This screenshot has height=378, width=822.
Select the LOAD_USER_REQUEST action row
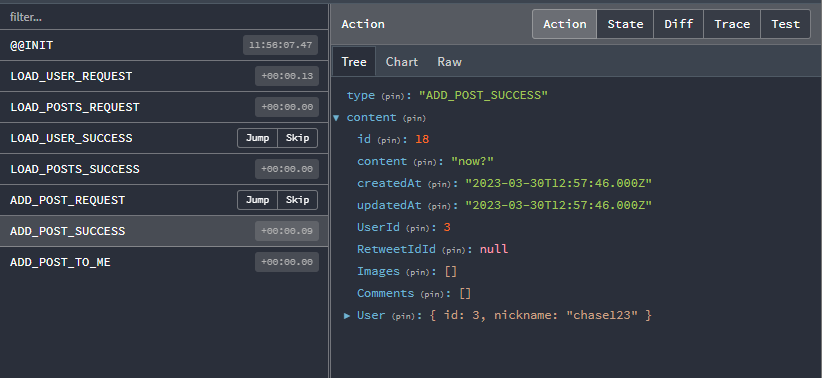click(x=164, y=76)
